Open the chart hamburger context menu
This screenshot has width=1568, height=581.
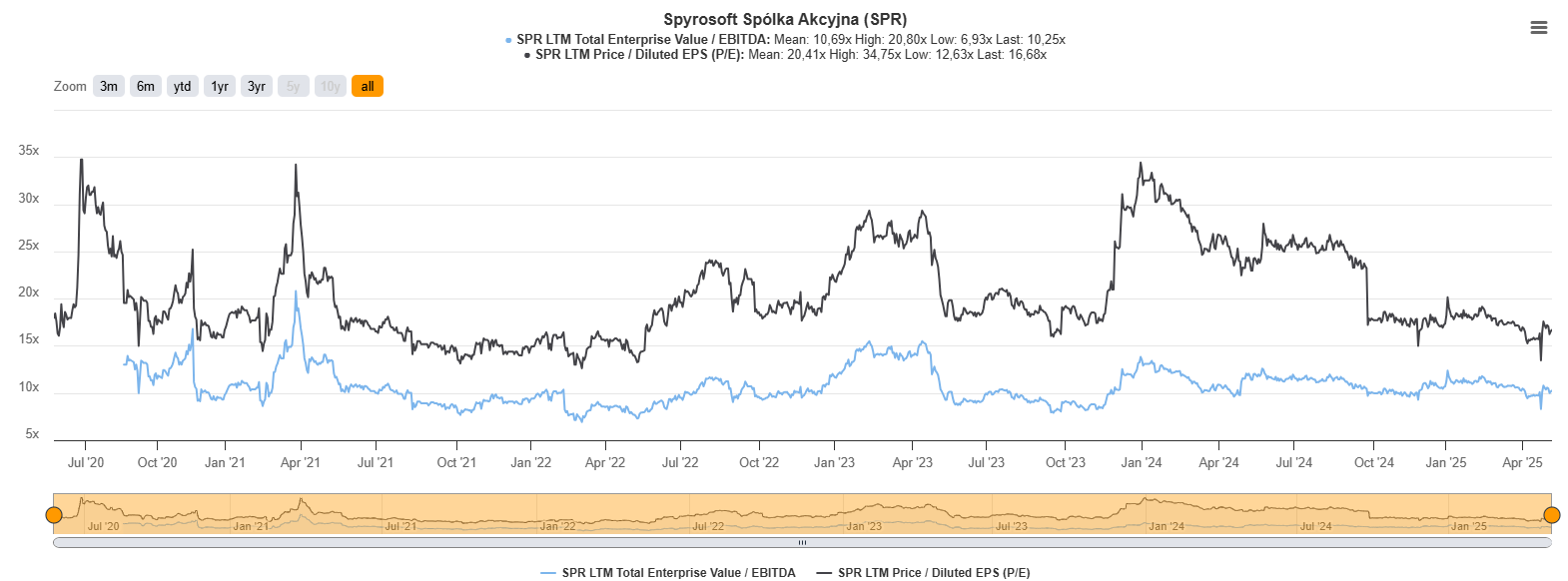[1538, 28]
